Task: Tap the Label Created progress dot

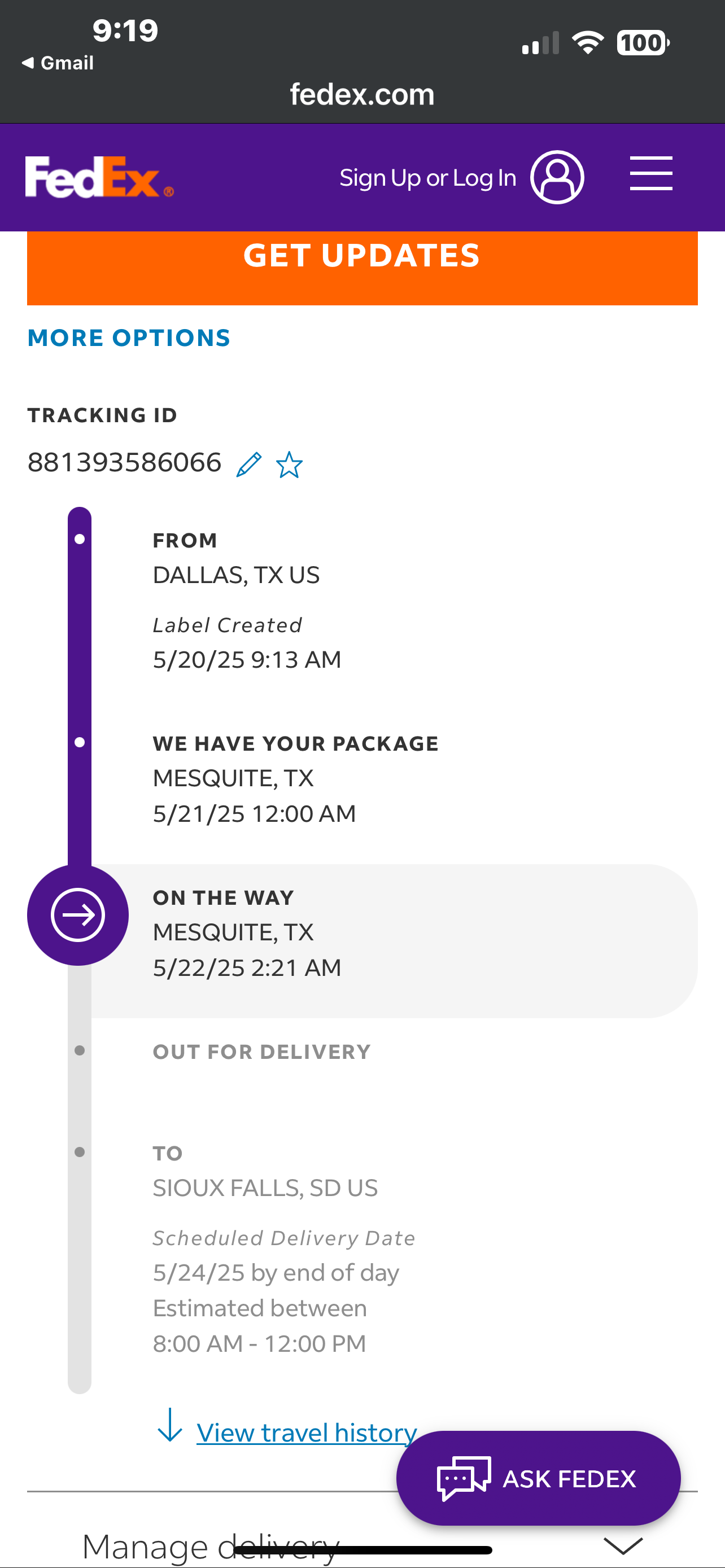Action: (80, 539)
